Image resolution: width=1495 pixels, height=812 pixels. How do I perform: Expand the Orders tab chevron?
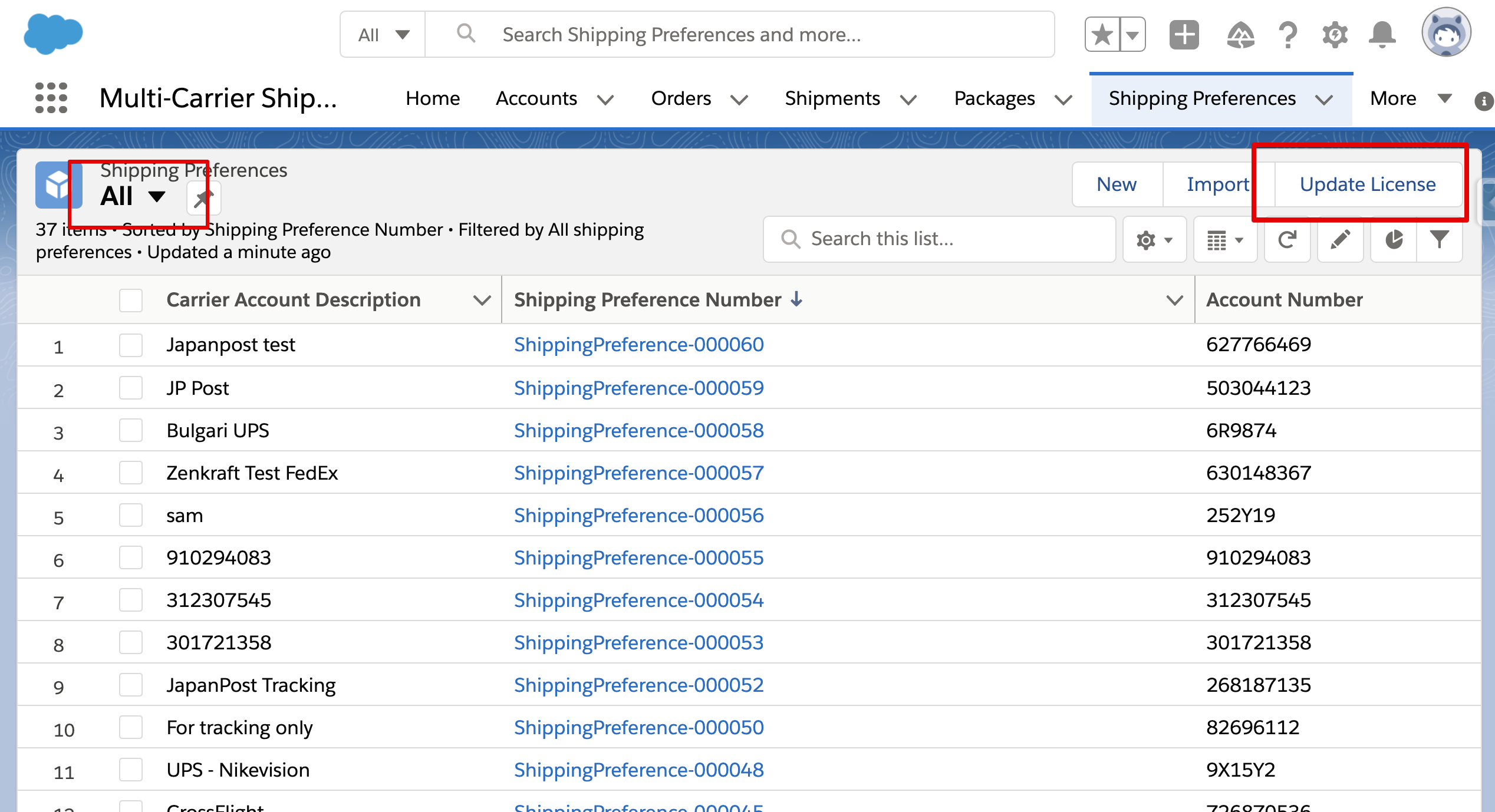pyautogui.click(x=739, y=100)
